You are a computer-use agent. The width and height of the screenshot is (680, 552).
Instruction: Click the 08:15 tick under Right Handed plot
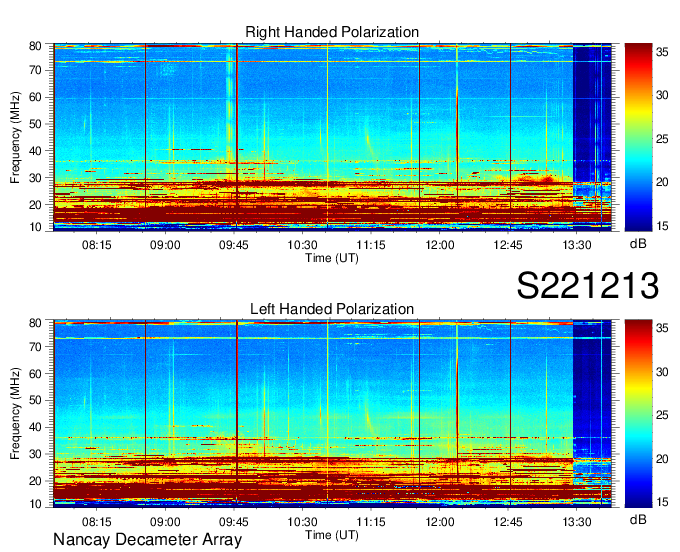[97, 245]
